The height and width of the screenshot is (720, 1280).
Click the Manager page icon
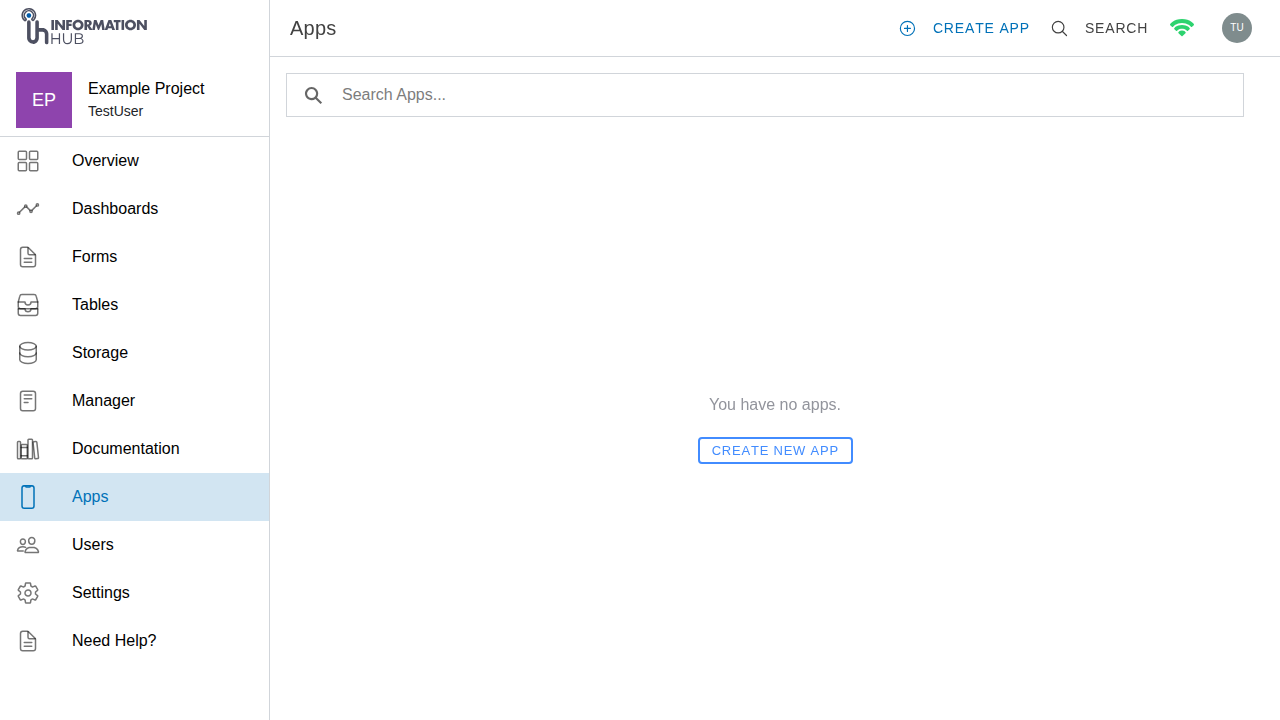[28, 401]
